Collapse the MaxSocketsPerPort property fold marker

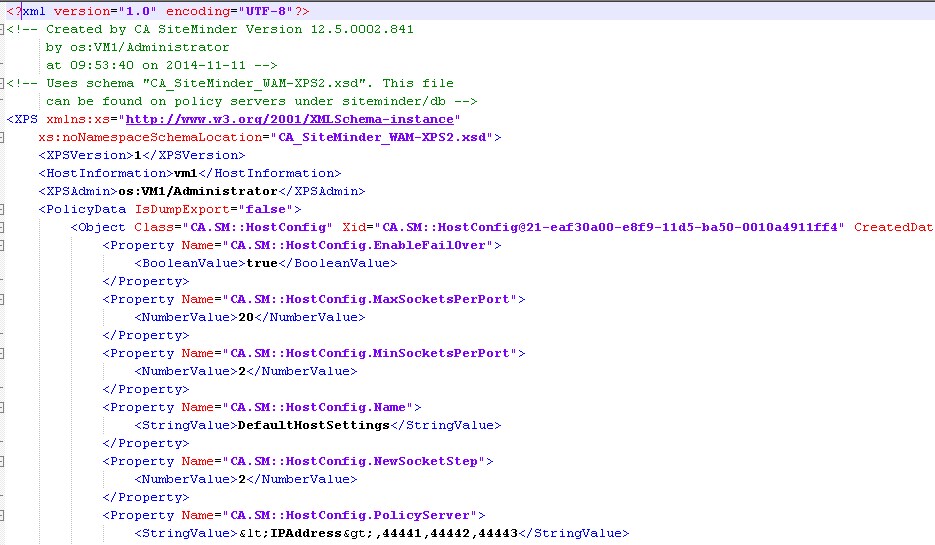coord(2,299)
